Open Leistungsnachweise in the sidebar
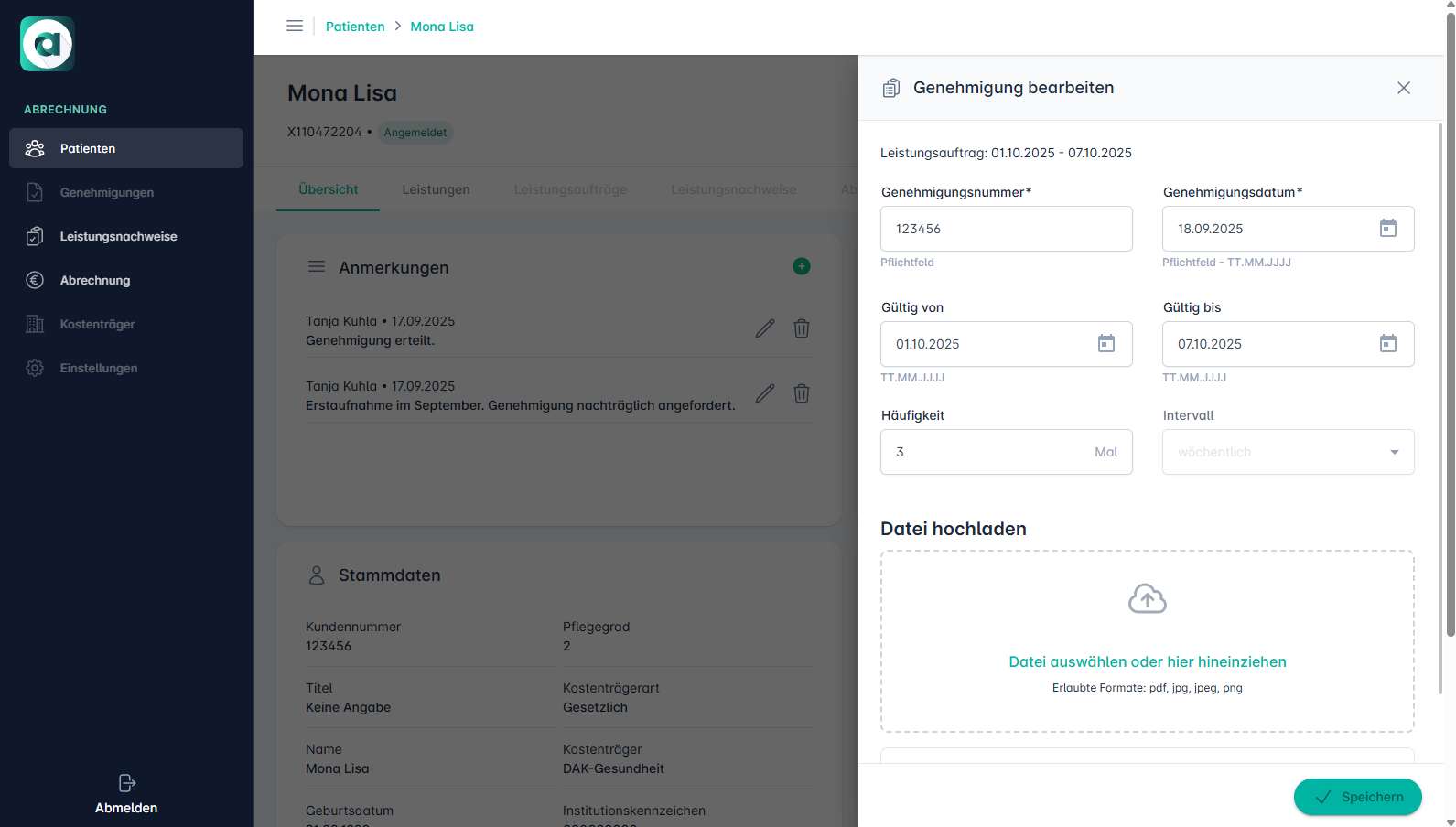 click(118, 236)
